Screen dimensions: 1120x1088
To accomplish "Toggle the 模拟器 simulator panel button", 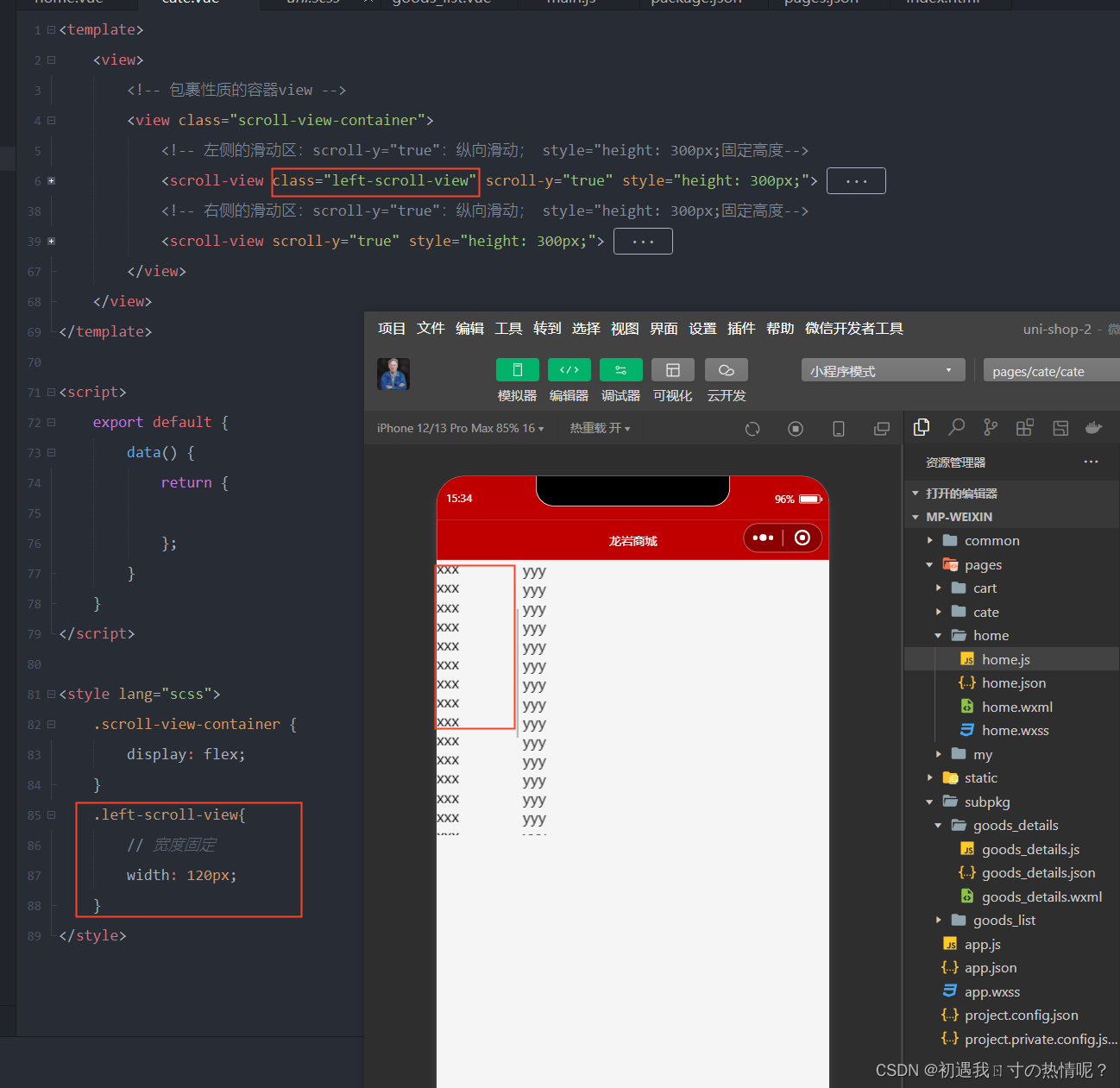I will [x=518, y=369].
